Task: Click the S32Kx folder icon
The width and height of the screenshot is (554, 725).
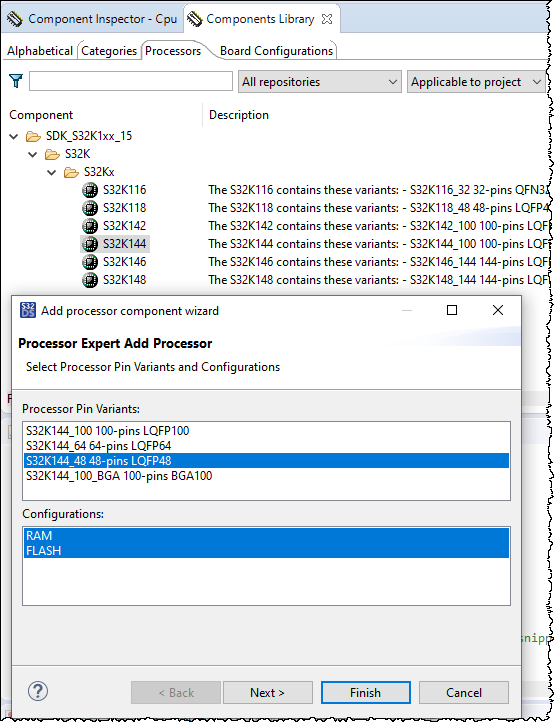Action: 71,172
